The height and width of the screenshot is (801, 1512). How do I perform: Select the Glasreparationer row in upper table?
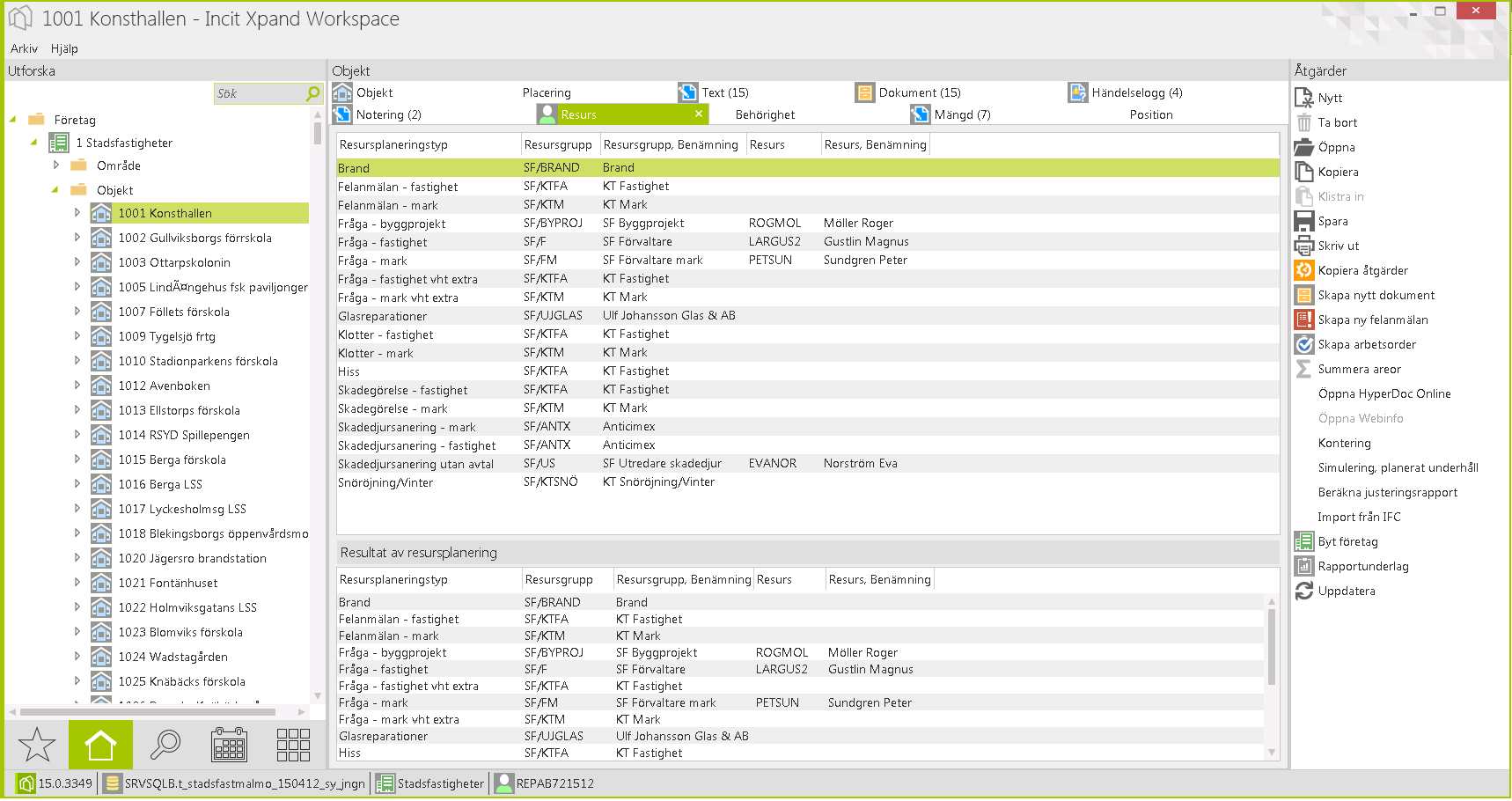[x=808, y=316]
